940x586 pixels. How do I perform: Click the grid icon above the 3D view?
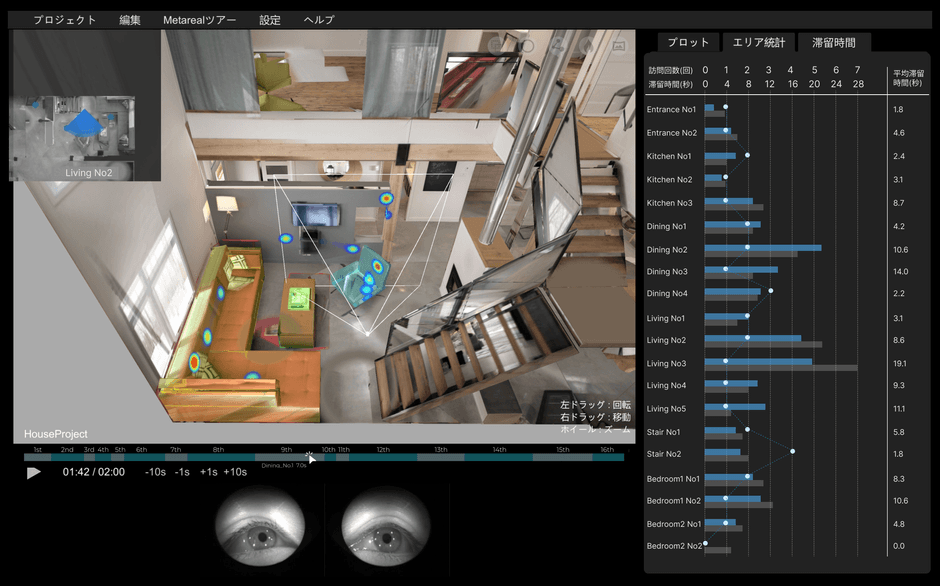tap(495, 45)
